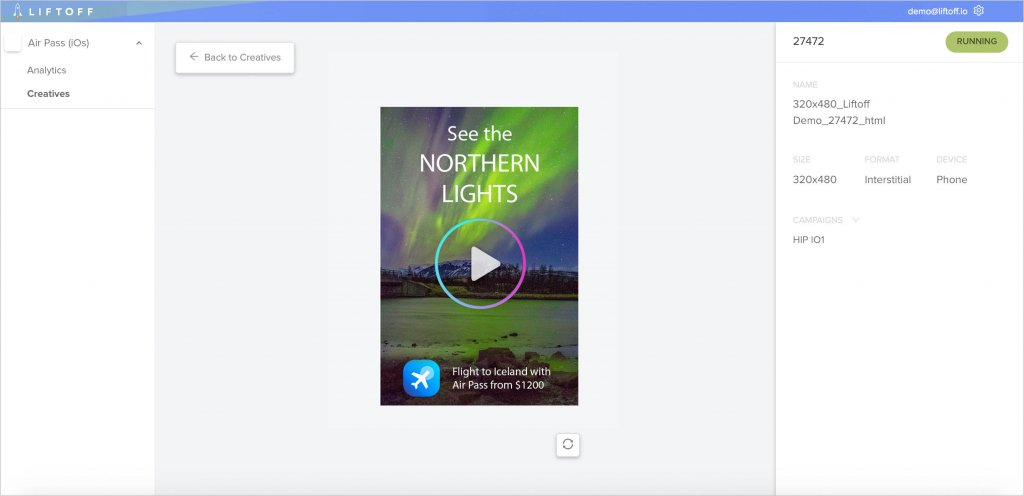Go back with Back to Creatives button
The image size is (1024, 496).
[235, 57]
